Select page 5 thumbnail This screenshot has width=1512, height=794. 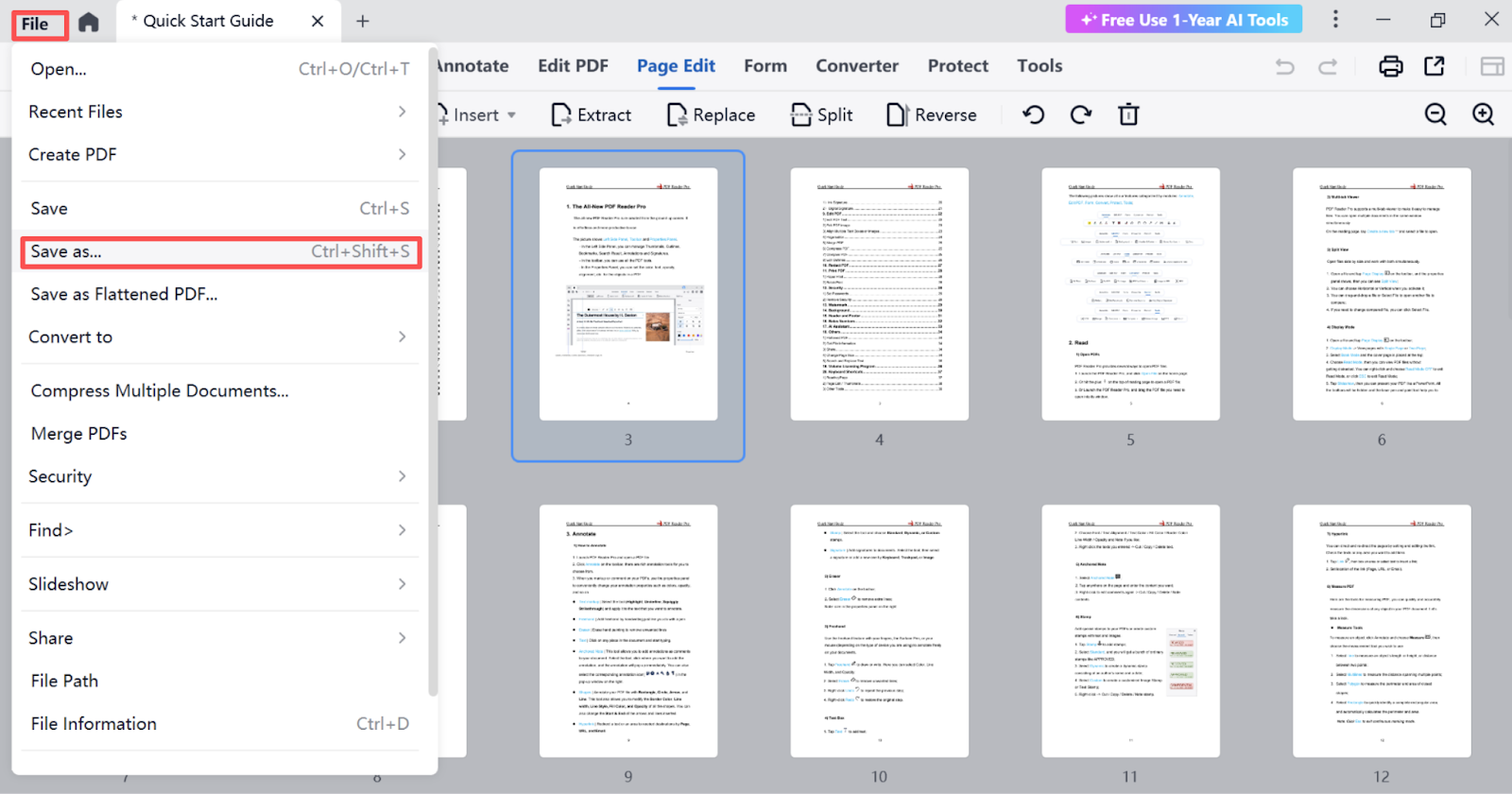tap(1130, 295)
